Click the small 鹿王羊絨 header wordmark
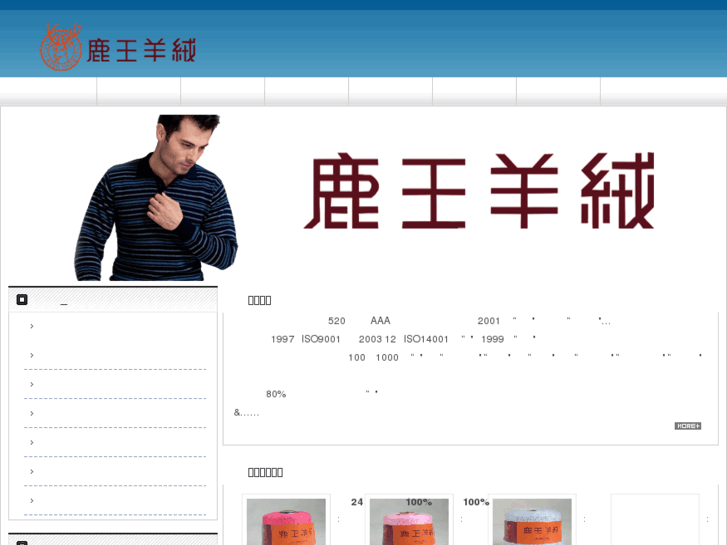This screenshot has width=727, height=545. [x=141, y=50]
